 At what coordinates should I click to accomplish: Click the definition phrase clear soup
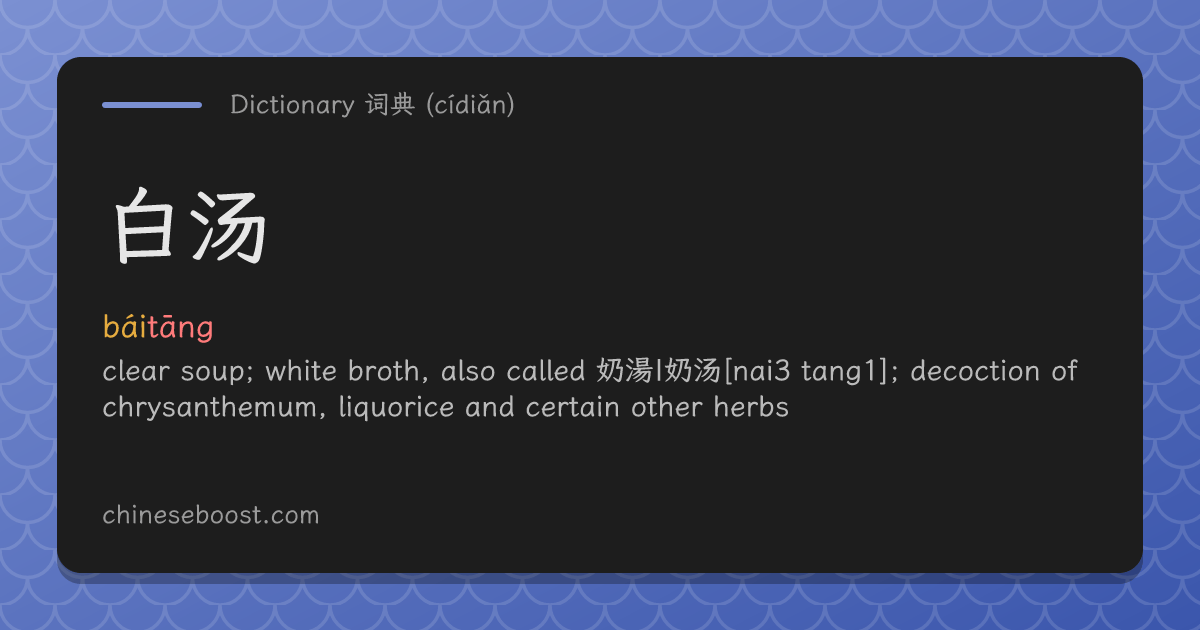[x=168, y=371]
